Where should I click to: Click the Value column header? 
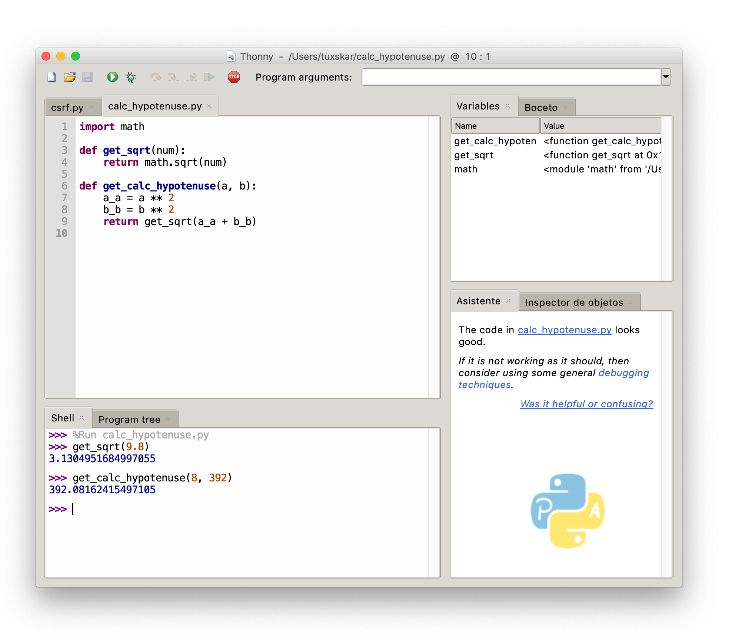[601, 126]
